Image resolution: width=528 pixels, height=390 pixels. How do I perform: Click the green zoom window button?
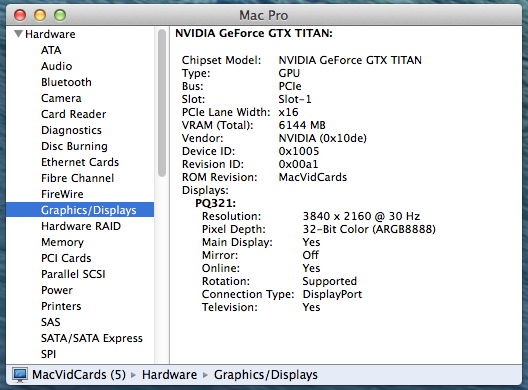click(60, 15)
